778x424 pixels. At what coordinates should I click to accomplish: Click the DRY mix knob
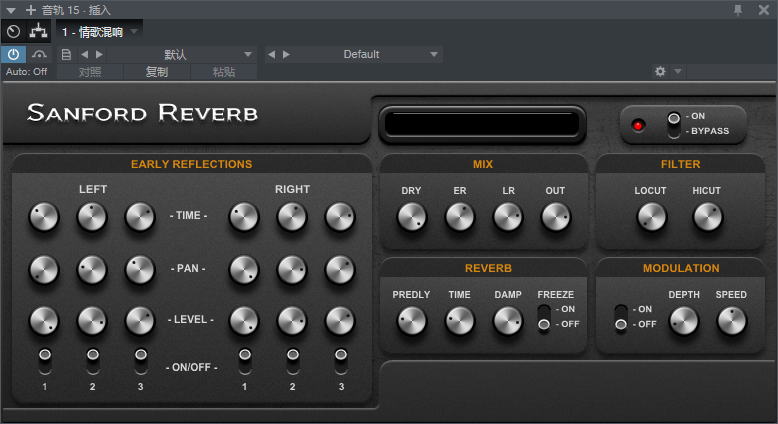click(412, 217)
